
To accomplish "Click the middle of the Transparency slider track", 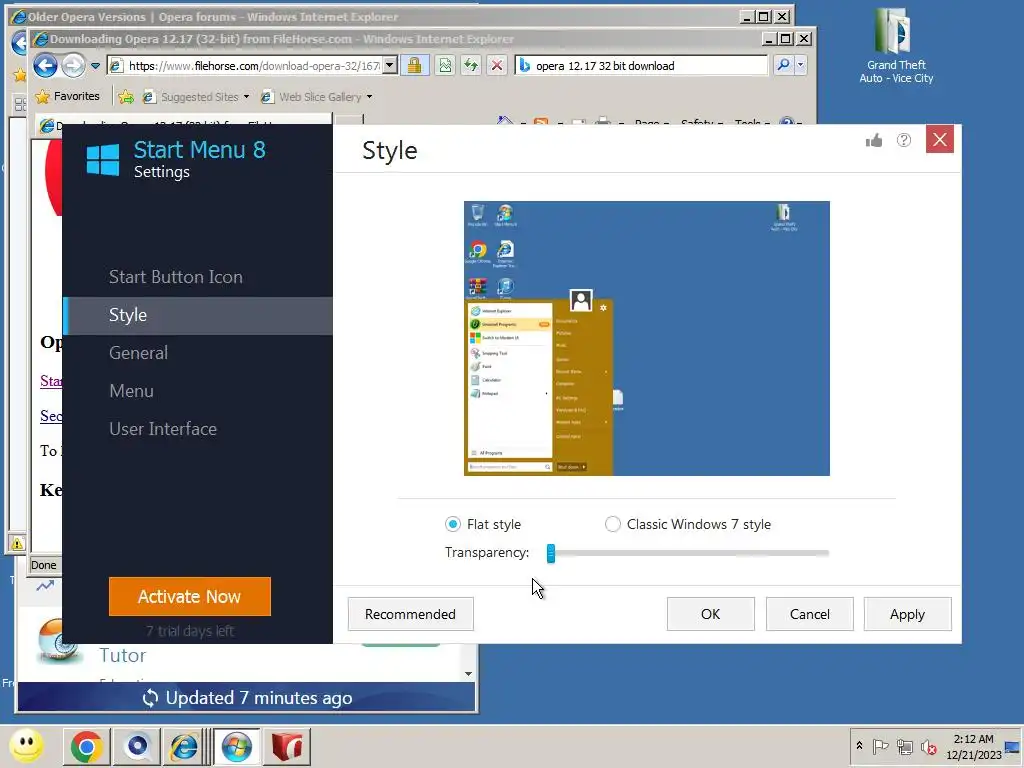I will 689,553.
